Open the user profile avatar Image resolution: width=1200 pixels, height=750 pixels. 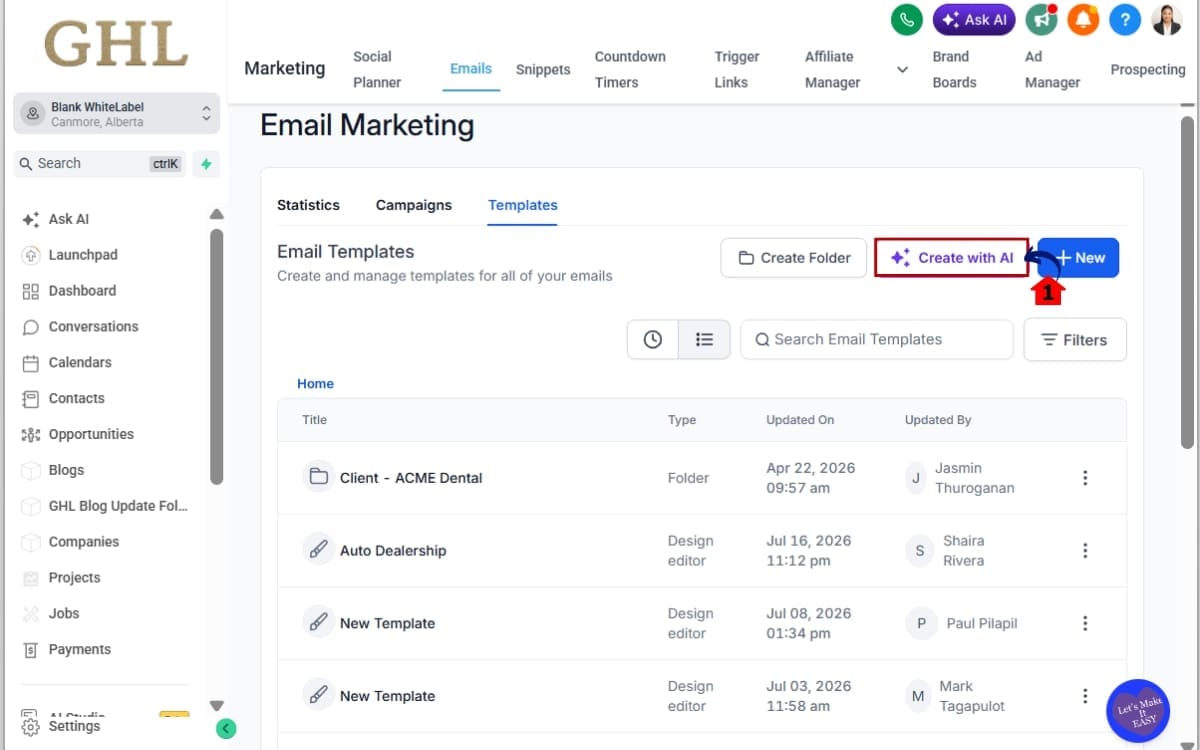pyautogui.click(x=1166, y=19)
